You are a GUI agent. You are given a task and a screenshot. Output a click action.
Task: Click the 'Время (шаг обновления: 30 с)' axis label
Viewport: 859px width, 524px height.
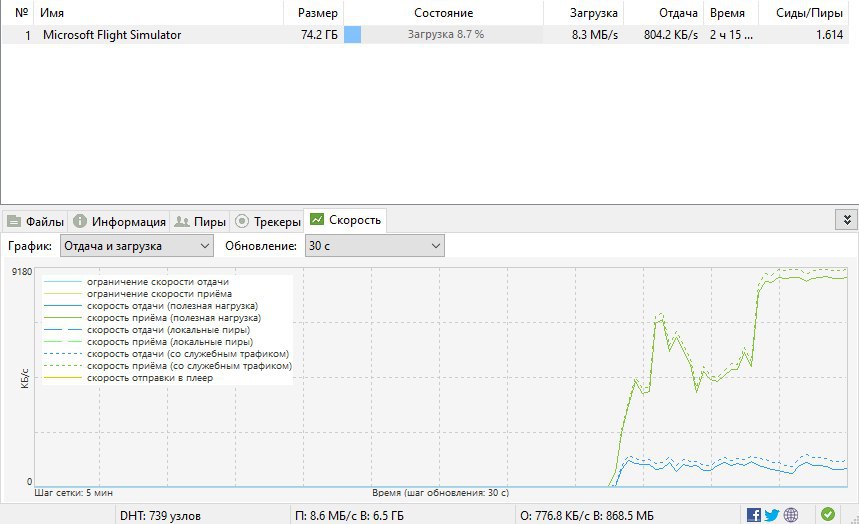pyautogui.click(x=440, y=493)
